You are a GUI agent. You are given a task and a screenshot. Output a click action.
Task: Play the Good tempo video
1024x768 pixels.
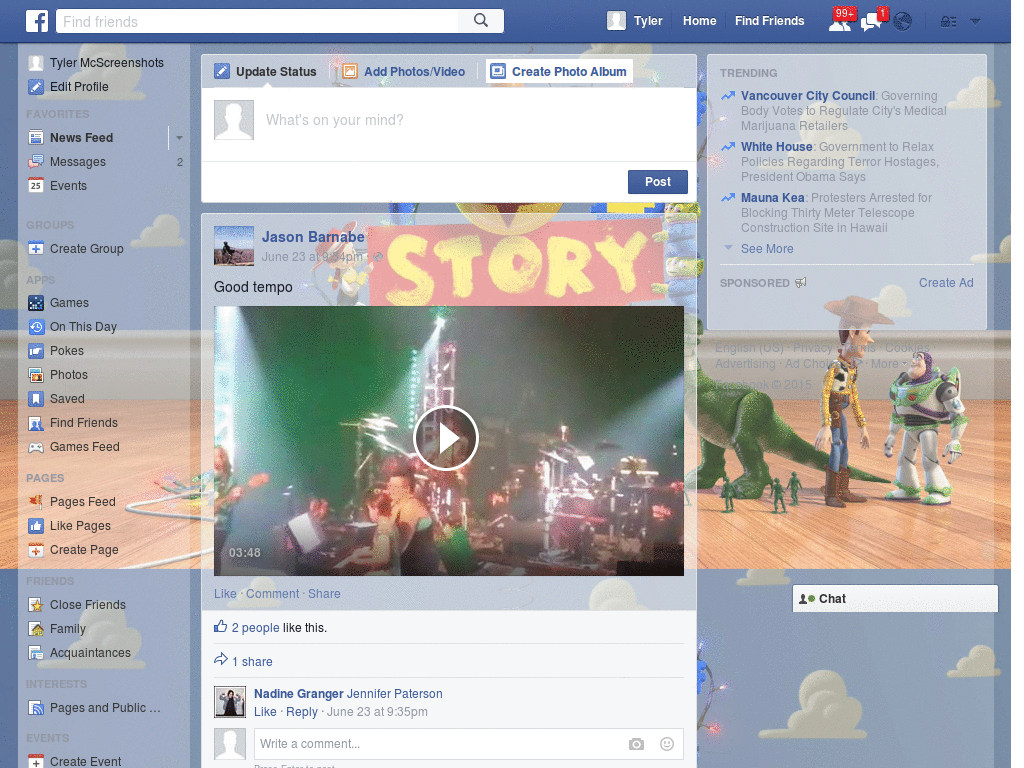[446, 438]
